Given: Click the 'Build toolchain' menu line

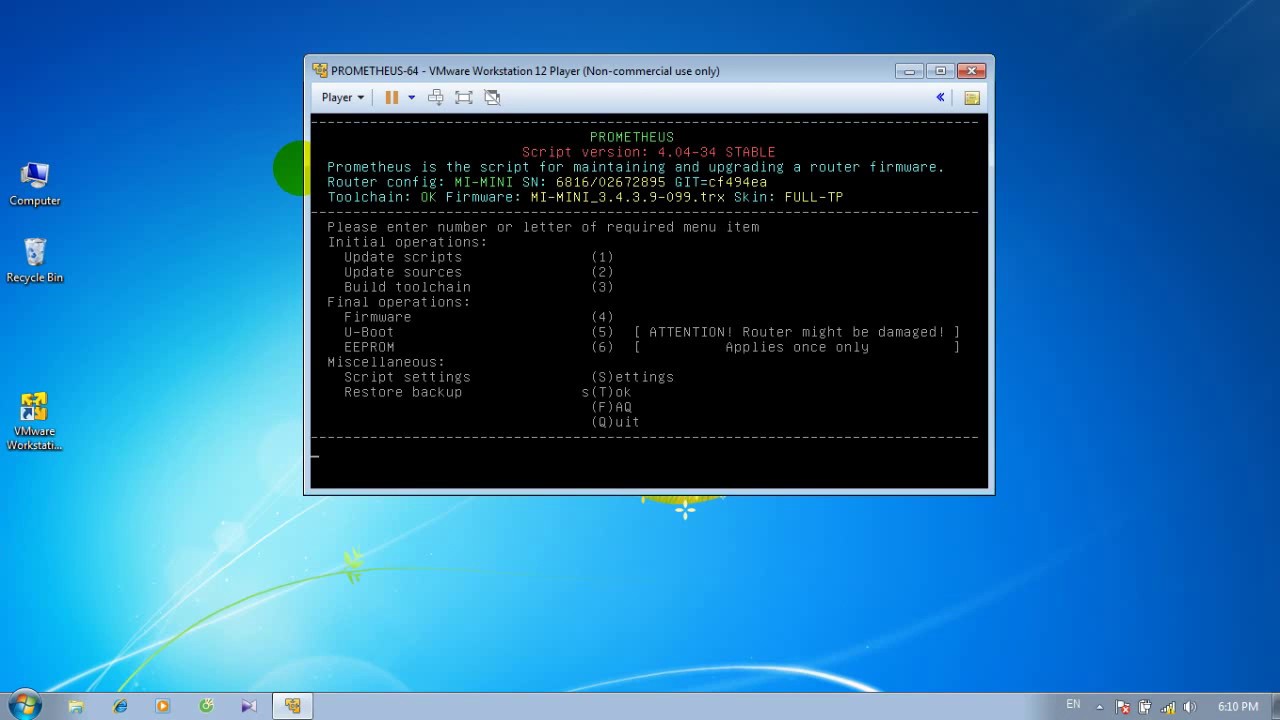Looking at the screenshot, I should click(x=478, y=287).
